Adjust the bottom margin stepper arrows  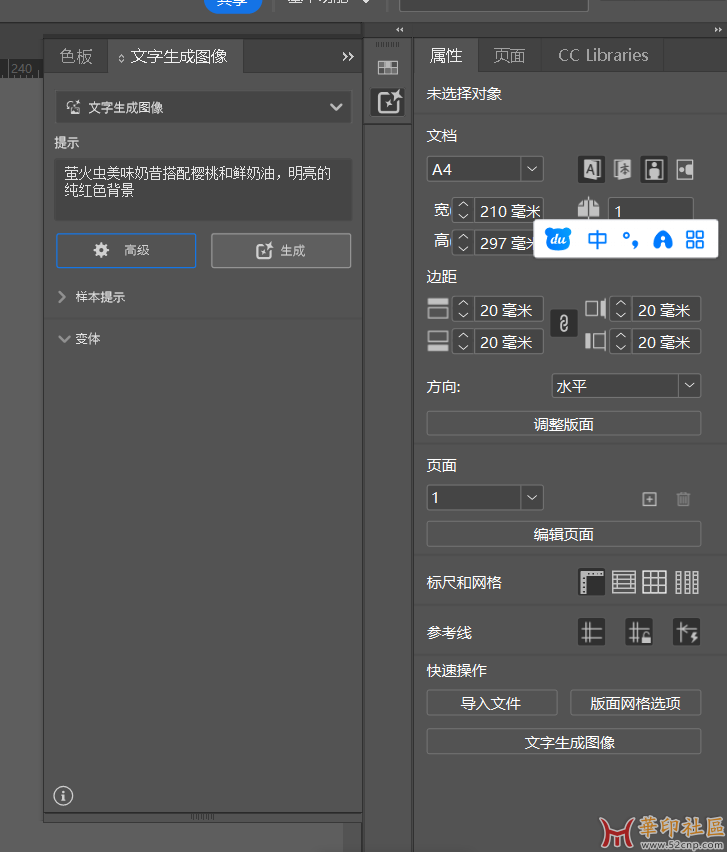tap(463, 342)
